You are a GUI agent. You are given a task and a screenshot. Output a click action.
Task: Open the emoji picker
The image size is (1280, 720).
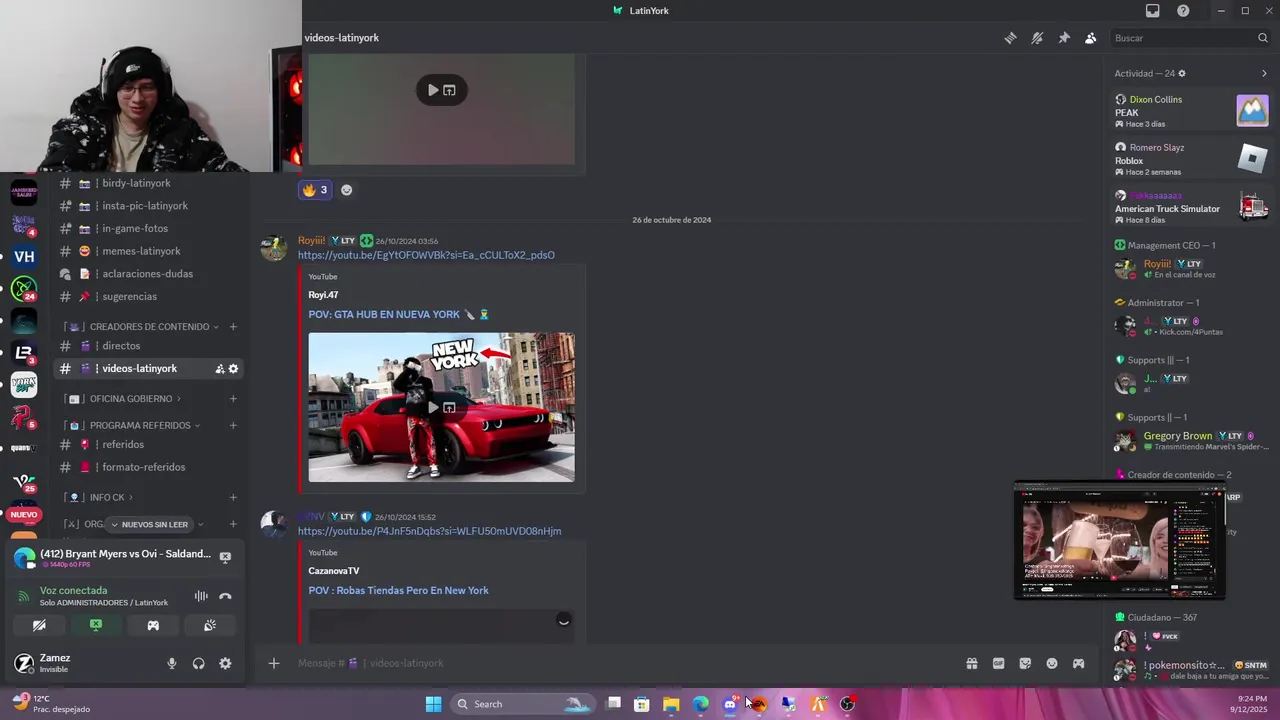pos(1052,663)
